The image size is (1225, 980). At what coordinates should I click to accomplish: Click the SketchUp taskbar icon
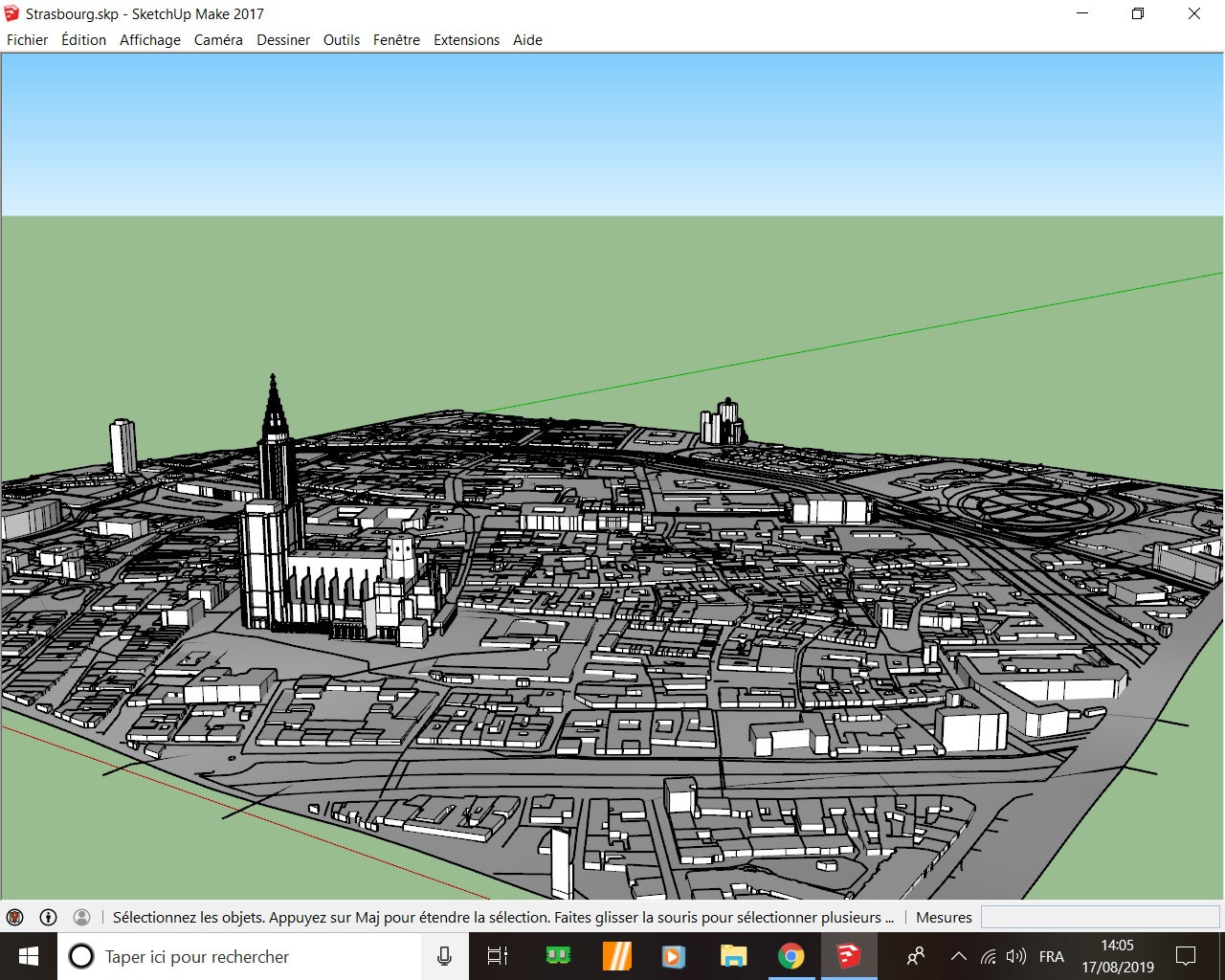(x=849, y=956)
